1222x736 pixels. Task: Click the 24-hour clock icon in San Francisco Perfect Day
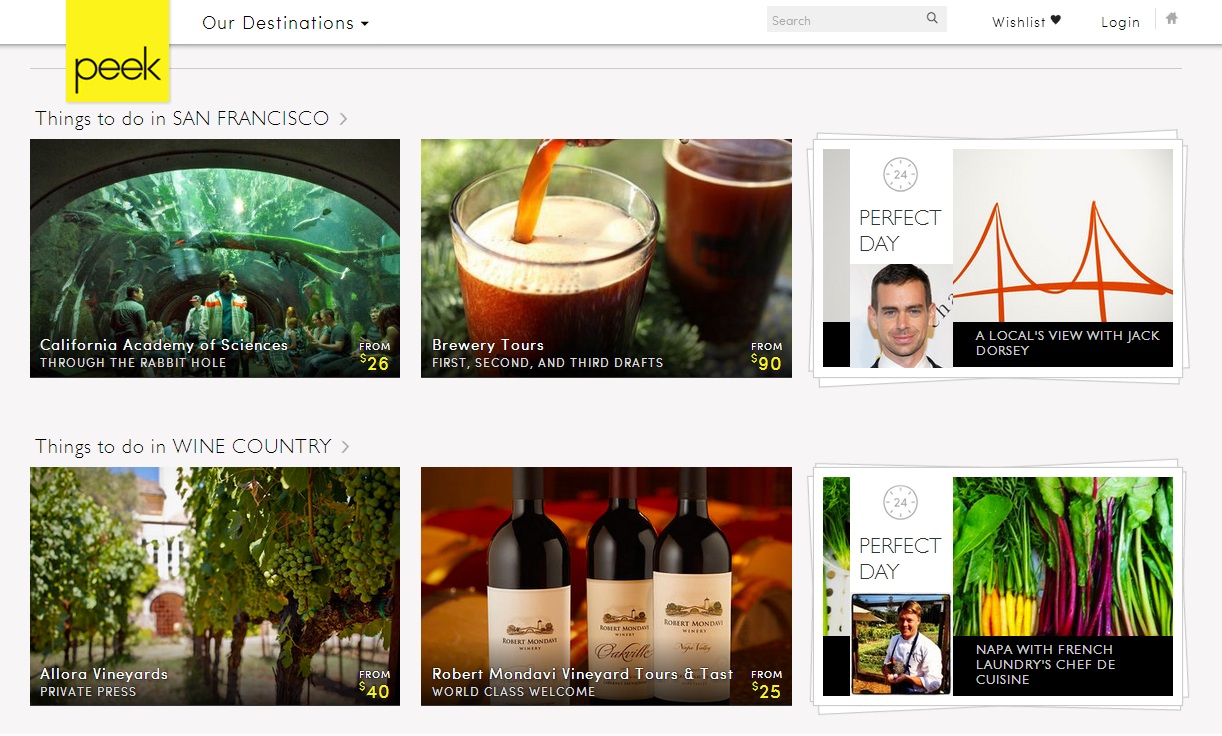(x=900, y=175)
